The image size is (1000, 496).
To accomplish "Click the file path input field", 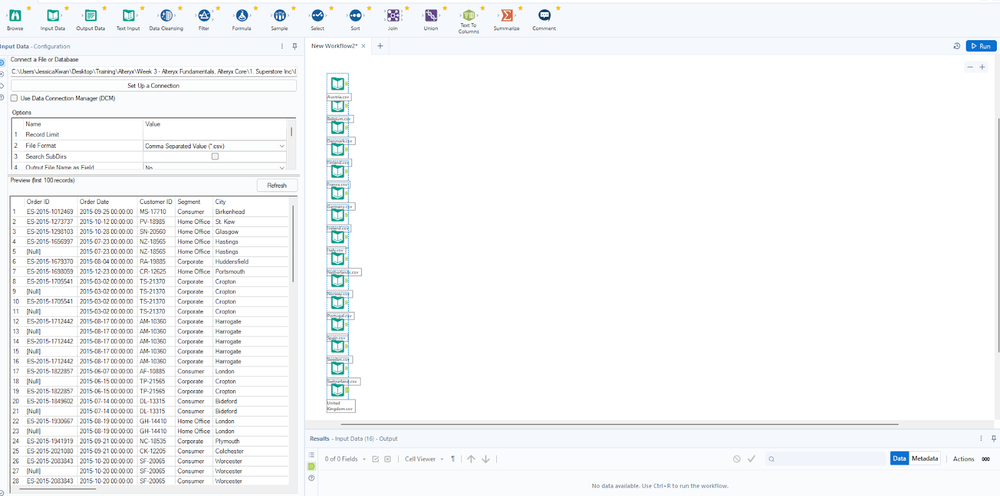I will [x=154, y=70].
